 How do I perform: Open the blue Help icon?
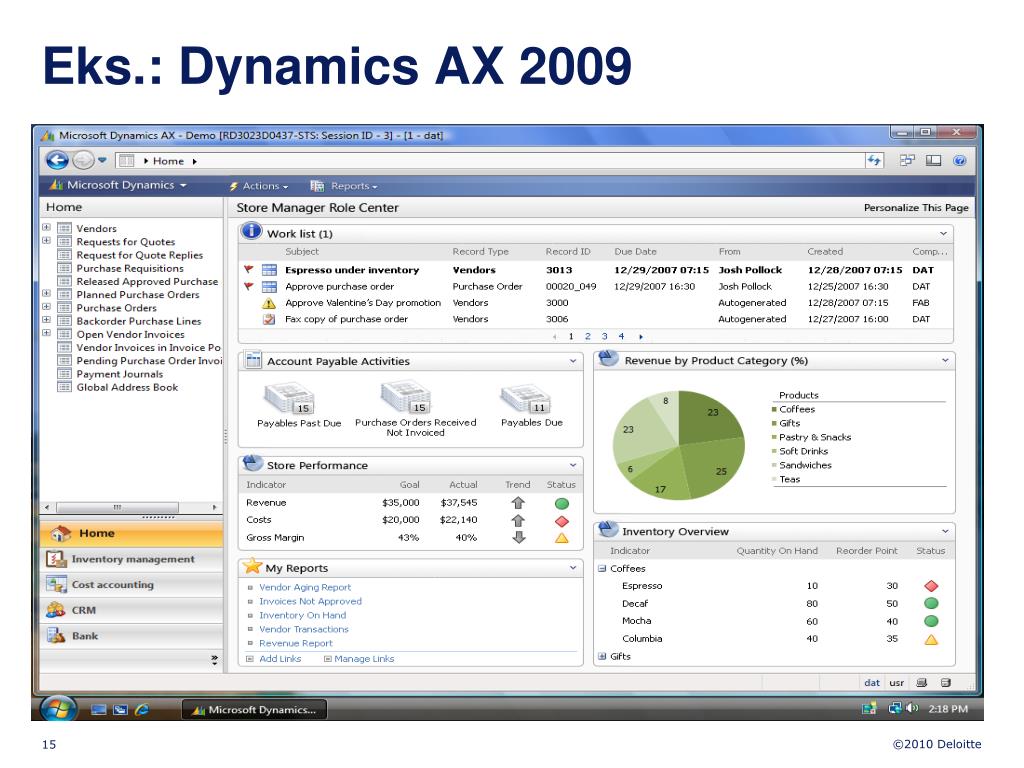[959, 161]
